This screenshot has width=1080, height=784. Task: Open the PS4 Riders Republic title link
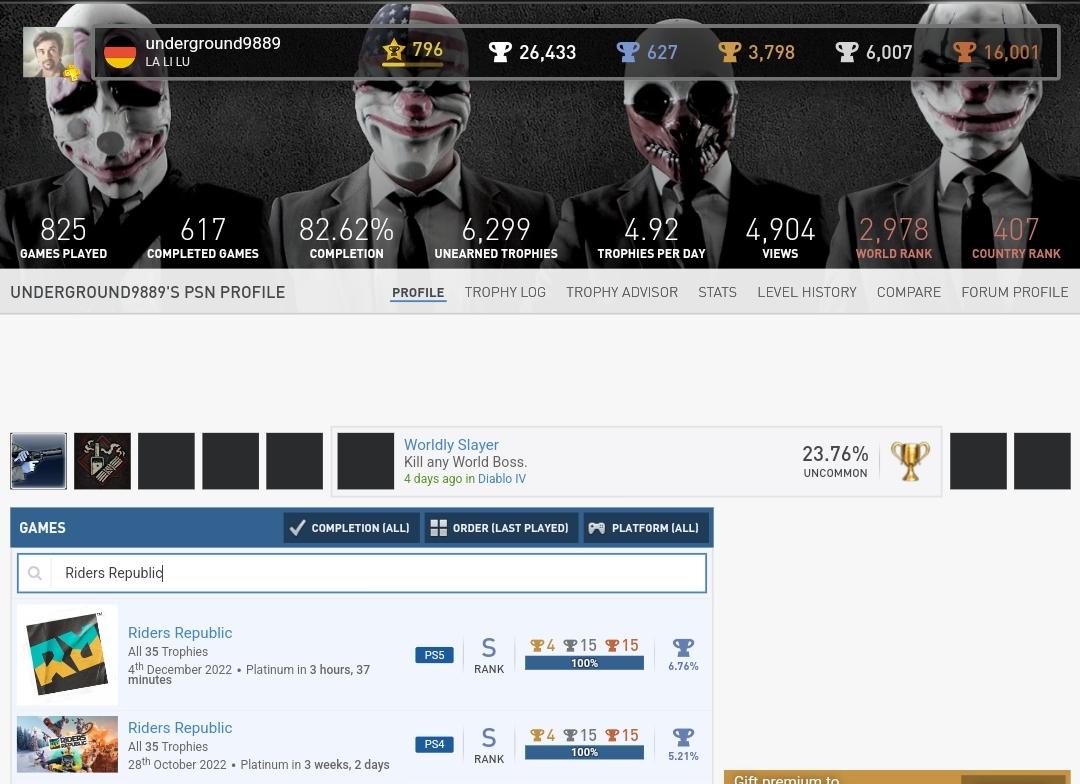click(x=180, y=728)
